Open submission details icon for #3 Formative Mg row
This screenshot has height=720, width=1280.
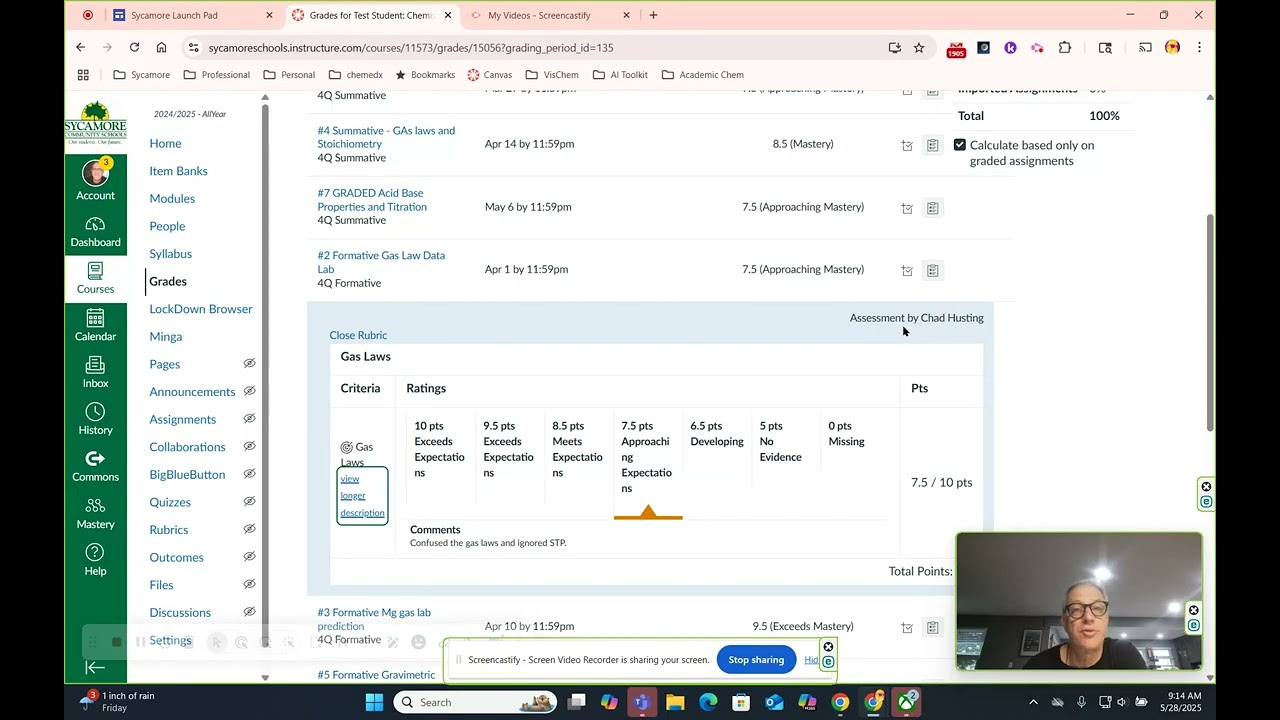pos(907,627)
